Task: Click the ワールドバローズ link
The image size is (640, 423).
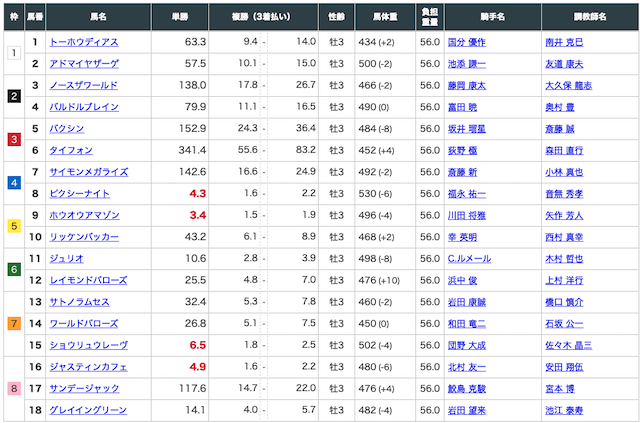Action: pyautogui.click(x=84, y=323)
